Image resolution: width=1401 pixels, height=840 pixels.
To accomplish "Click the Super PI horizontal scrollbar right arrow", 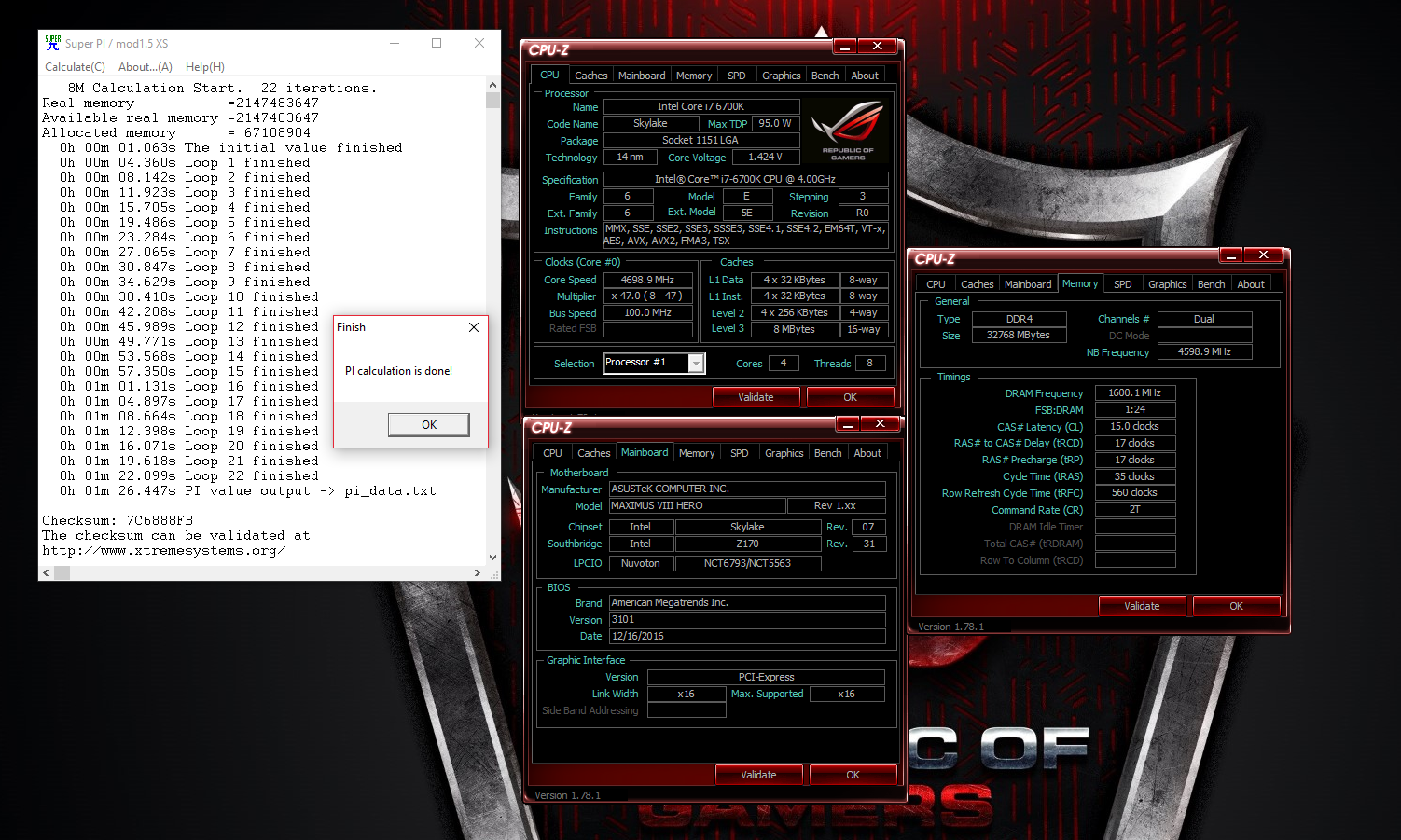I will click(478, 572).
